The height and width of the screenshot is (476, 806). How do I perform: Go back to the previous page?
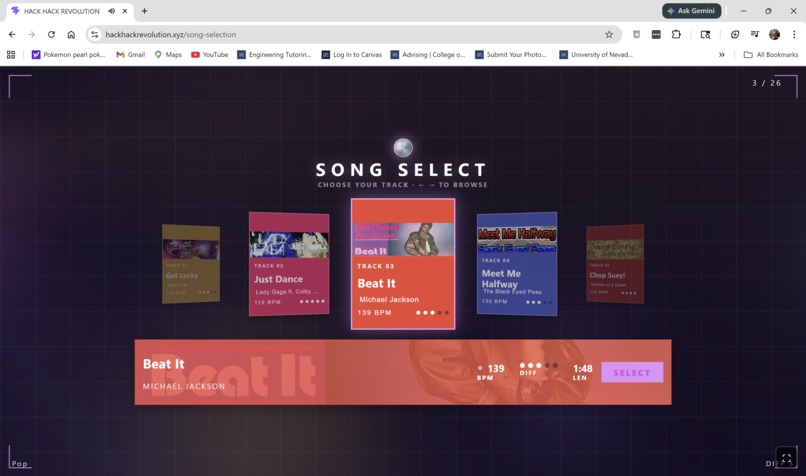point(12,34)
